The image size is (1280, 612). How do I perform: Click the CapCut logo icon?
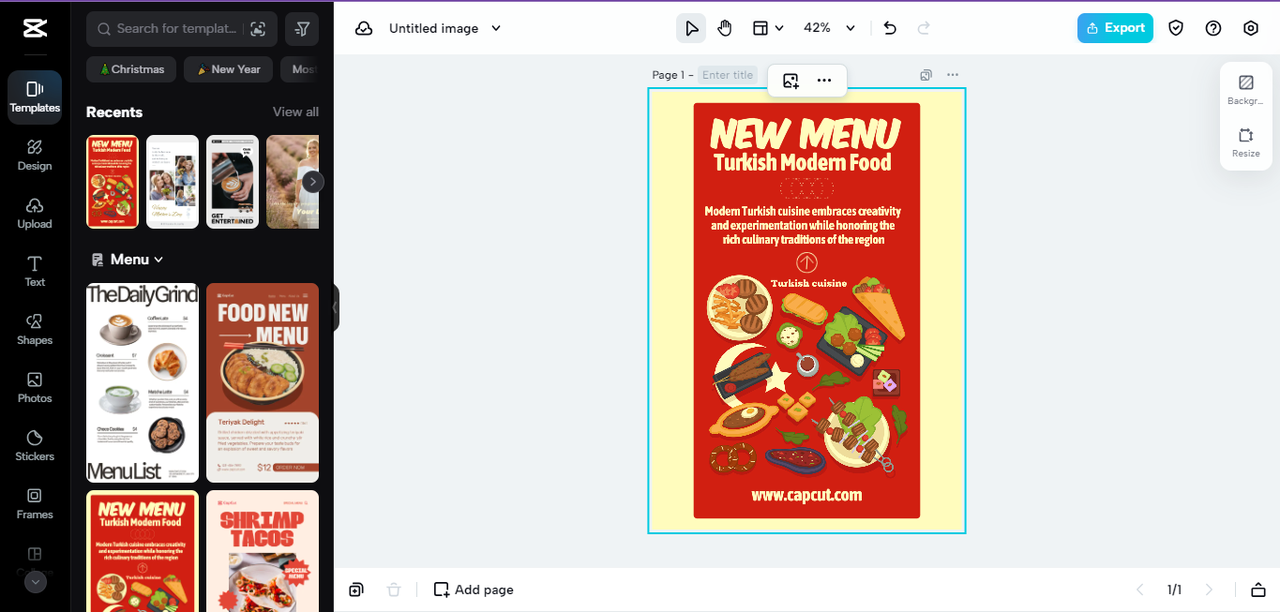35,28
